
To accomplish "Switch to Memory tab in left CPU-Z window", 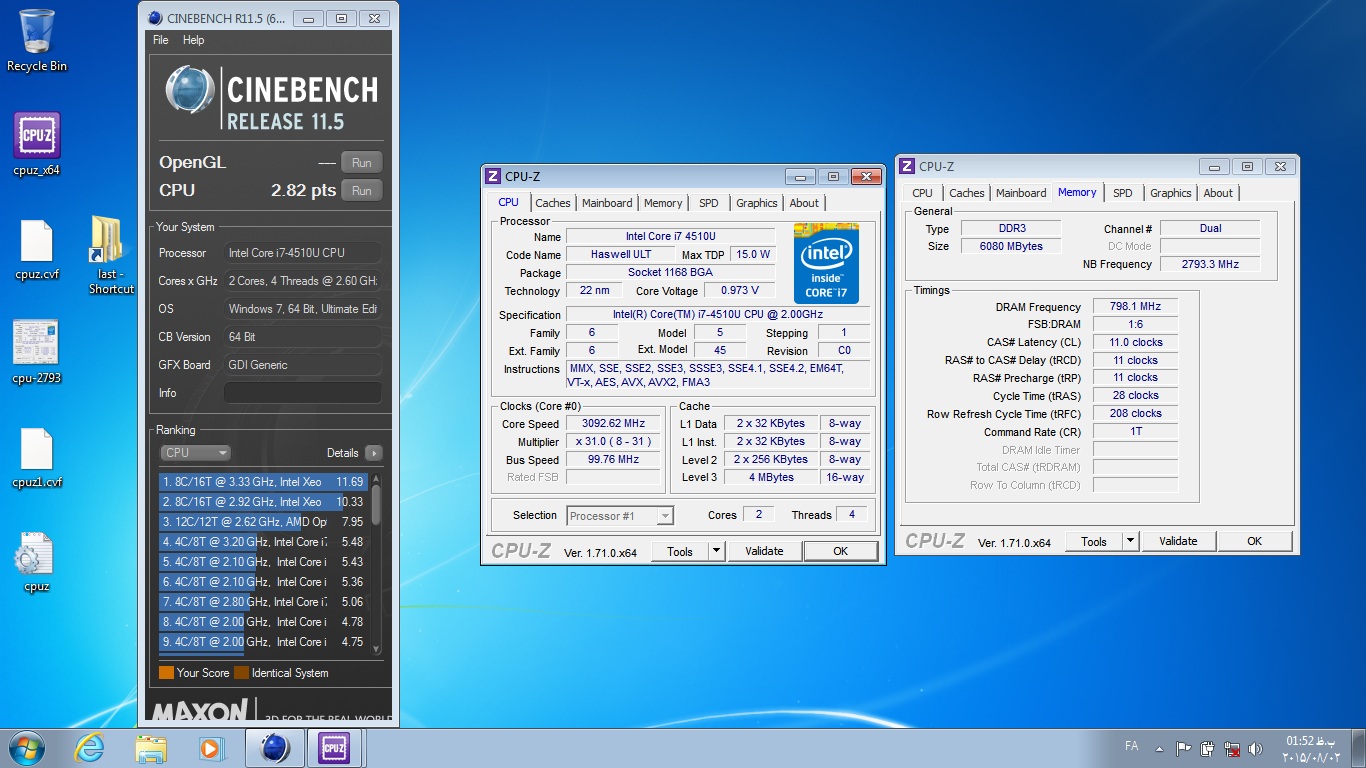I will point(663,203).
